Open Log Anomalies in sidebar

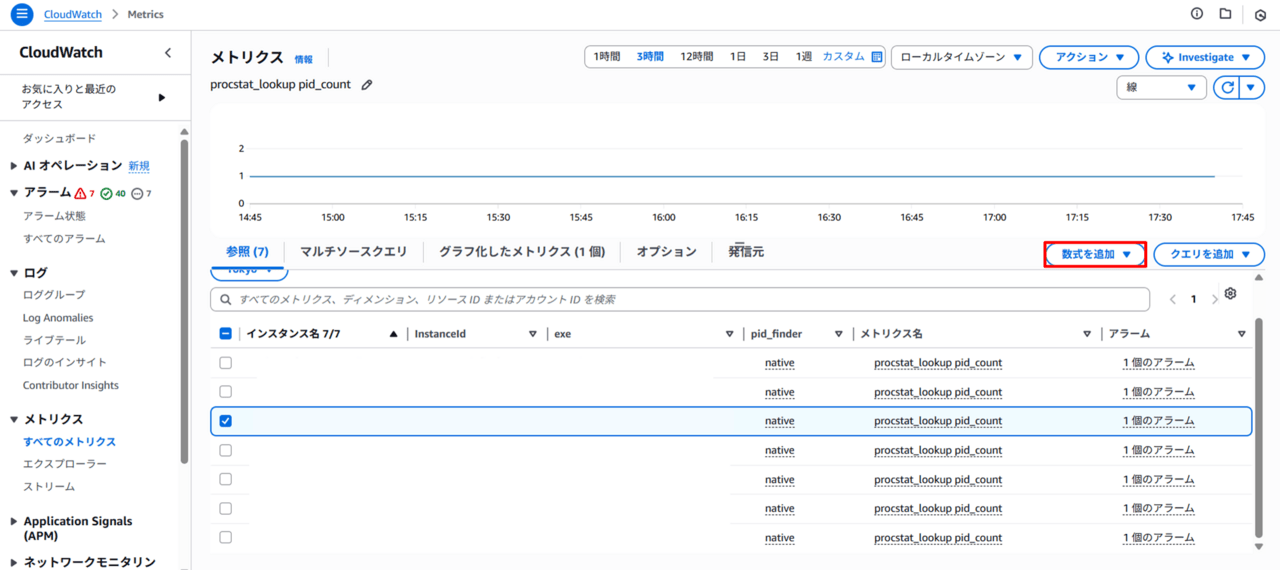[x=58, y=318]
